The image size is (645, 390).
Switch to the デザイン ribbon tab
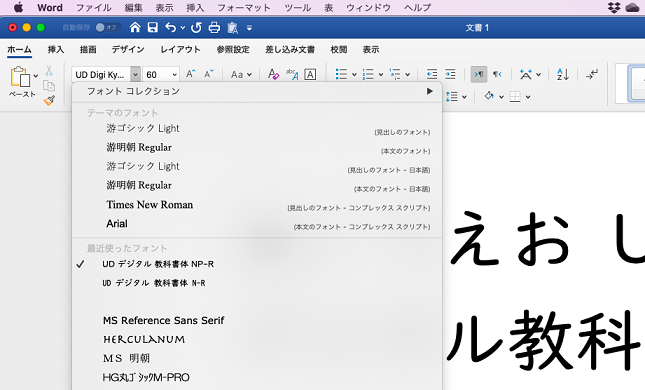[x=128, y=49]
